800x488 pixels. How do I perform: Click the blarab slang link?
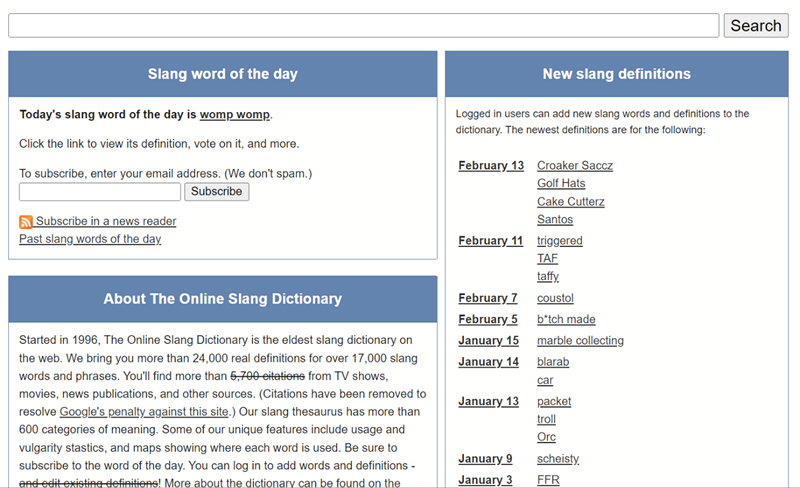click(553, 362)
